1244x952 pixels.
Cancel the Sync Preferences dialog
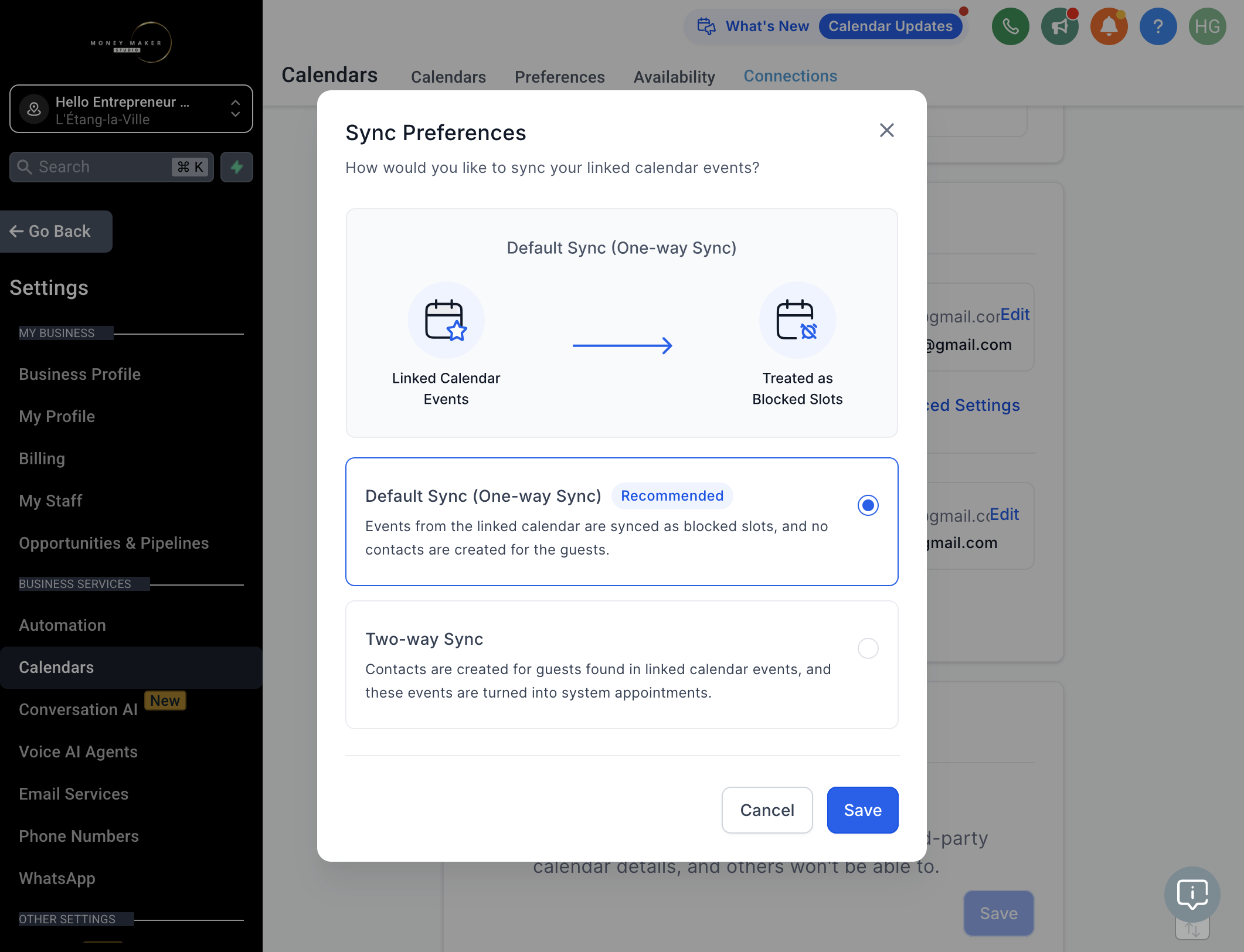pyautogui.click(x=767, y=810)
